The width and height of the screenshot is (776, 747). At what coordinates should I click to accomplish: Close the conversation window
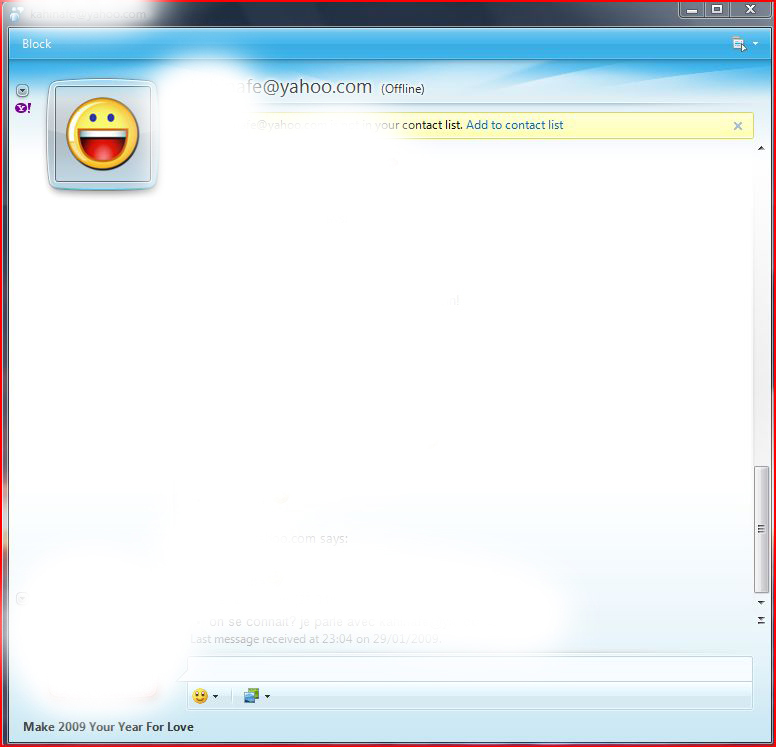pyautogui.click(x=750, y=9)
